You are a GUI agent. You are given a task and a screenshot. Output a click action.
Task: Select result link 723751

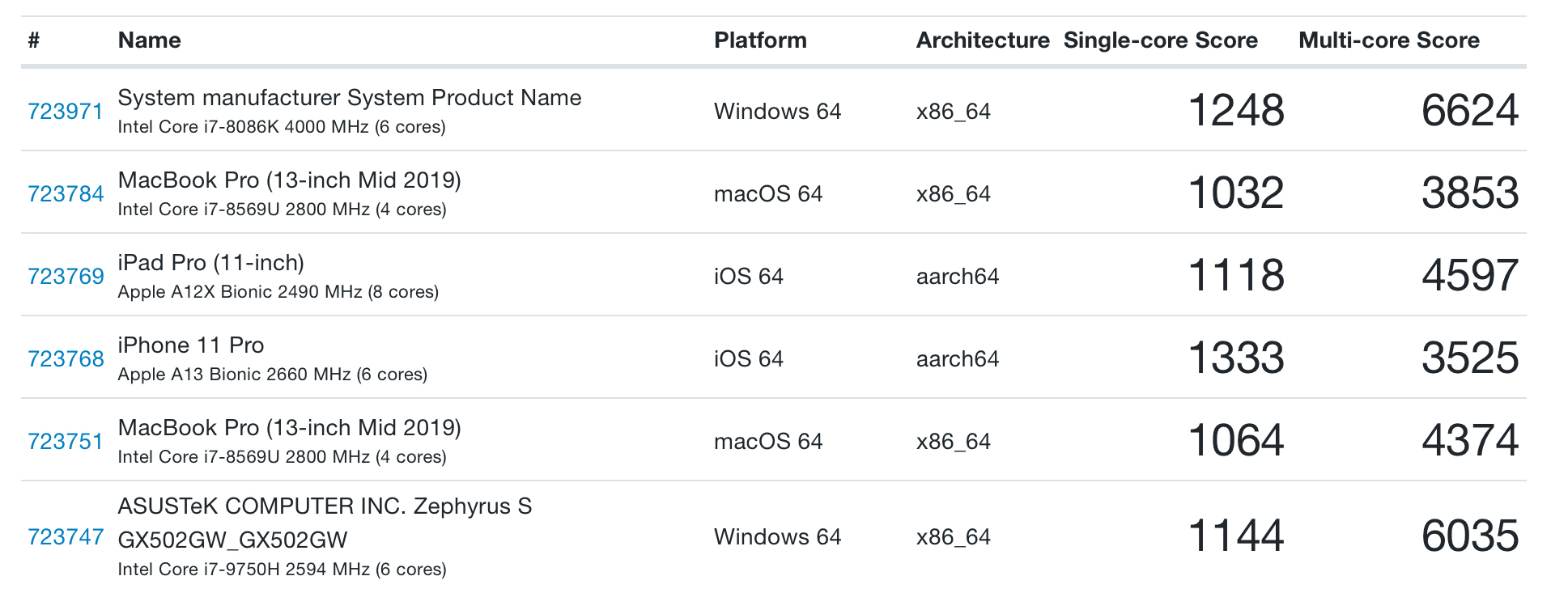tap(66, 442)
